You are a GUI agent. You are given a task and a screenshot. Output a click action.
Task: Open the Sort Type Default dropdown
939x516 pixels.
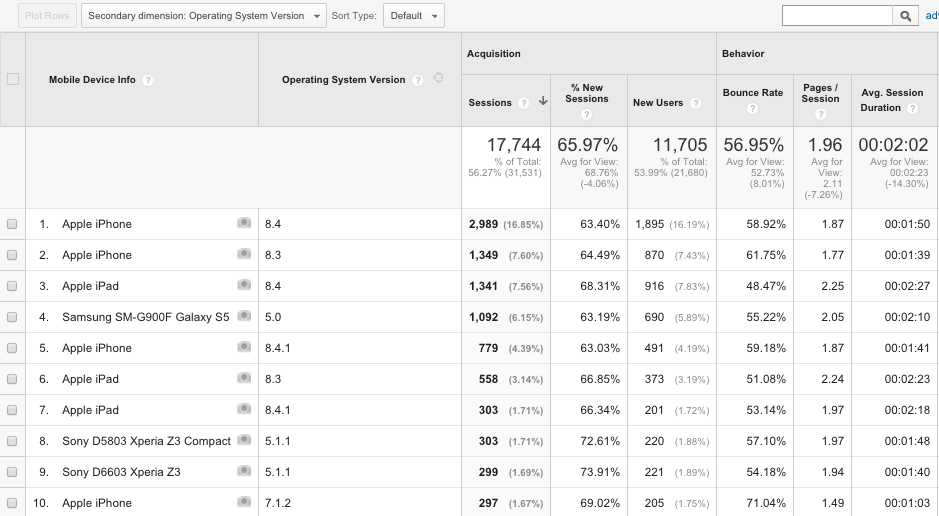414,16
